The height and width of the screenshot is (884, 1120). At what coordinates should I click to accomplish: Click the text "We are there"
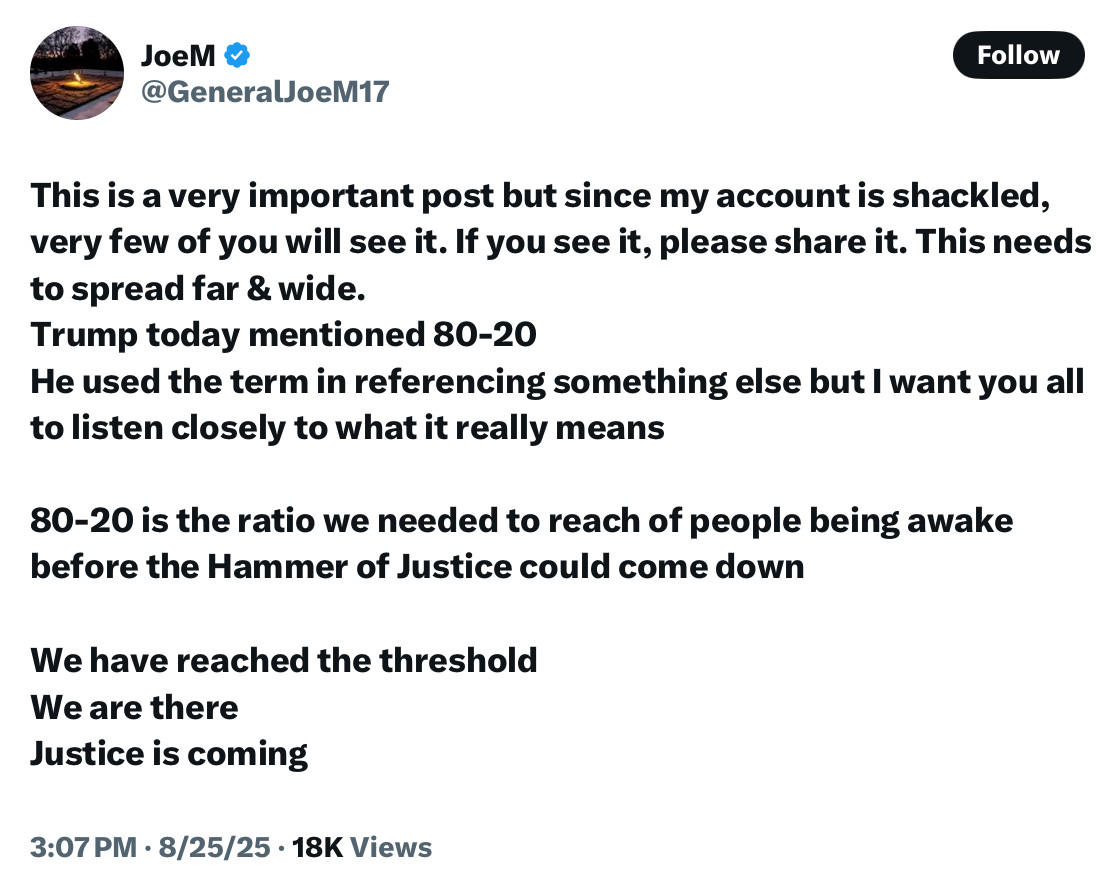coord(134,707)
